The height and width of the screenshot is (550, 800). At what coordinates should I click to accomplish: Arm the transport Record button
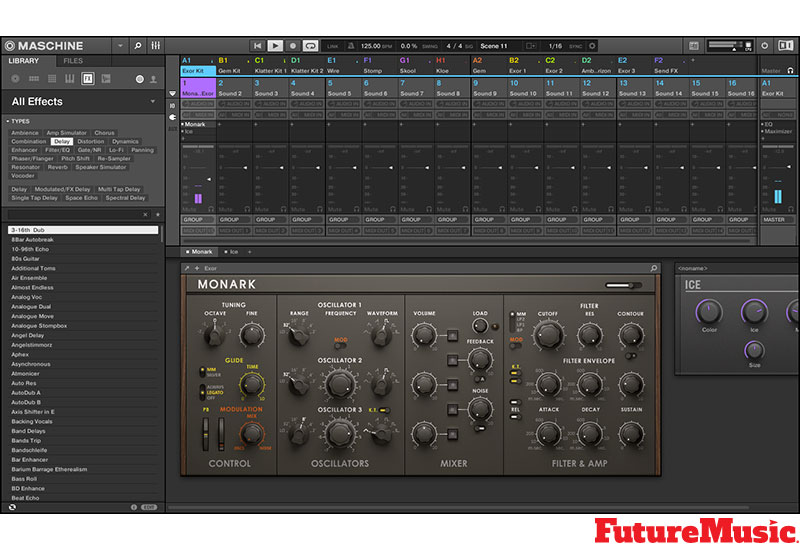[x=293, y=46]
